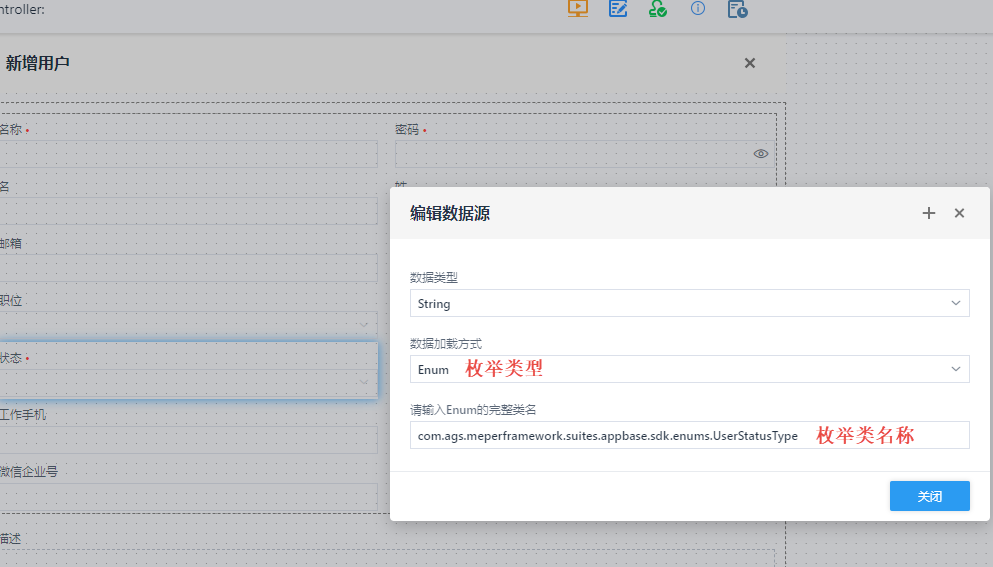The height and width of the screenshot is (567, 993).
Task: Click the 请输入Enum的完整类名 label
Action: (473, 410)
